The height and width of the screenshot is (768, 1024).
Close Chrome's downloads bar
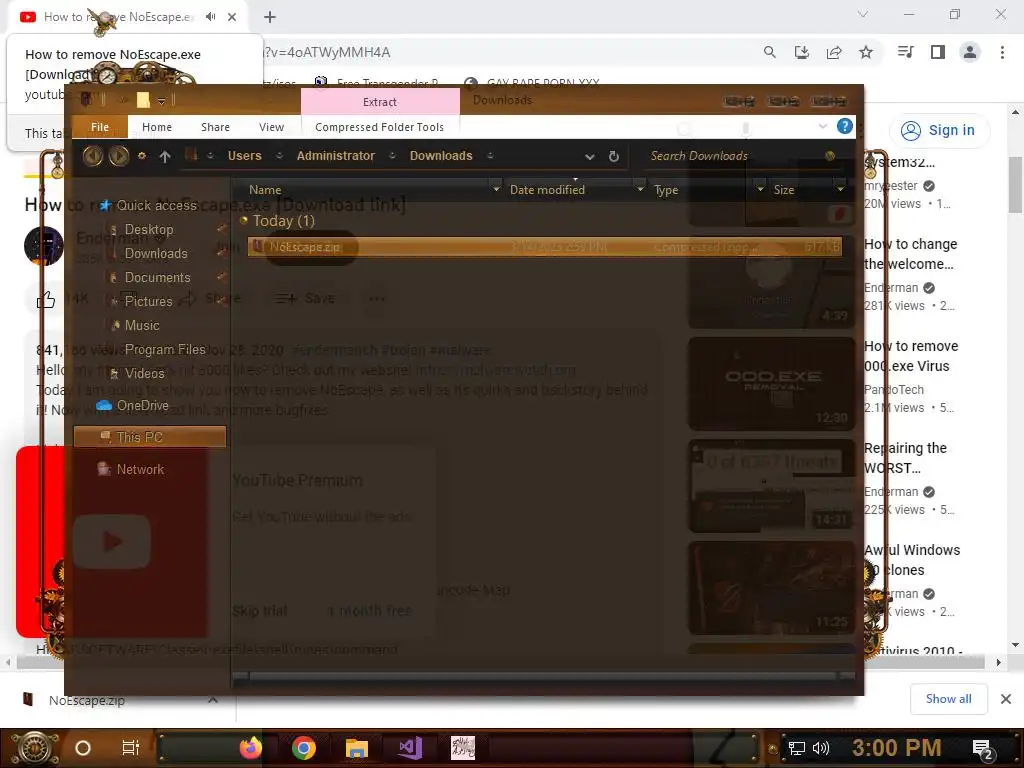1006,699
